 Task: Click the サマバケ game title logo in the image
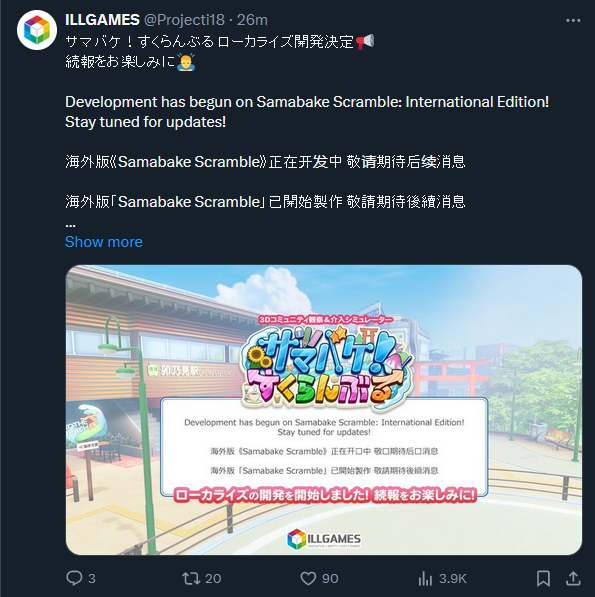tap(326, 366)
